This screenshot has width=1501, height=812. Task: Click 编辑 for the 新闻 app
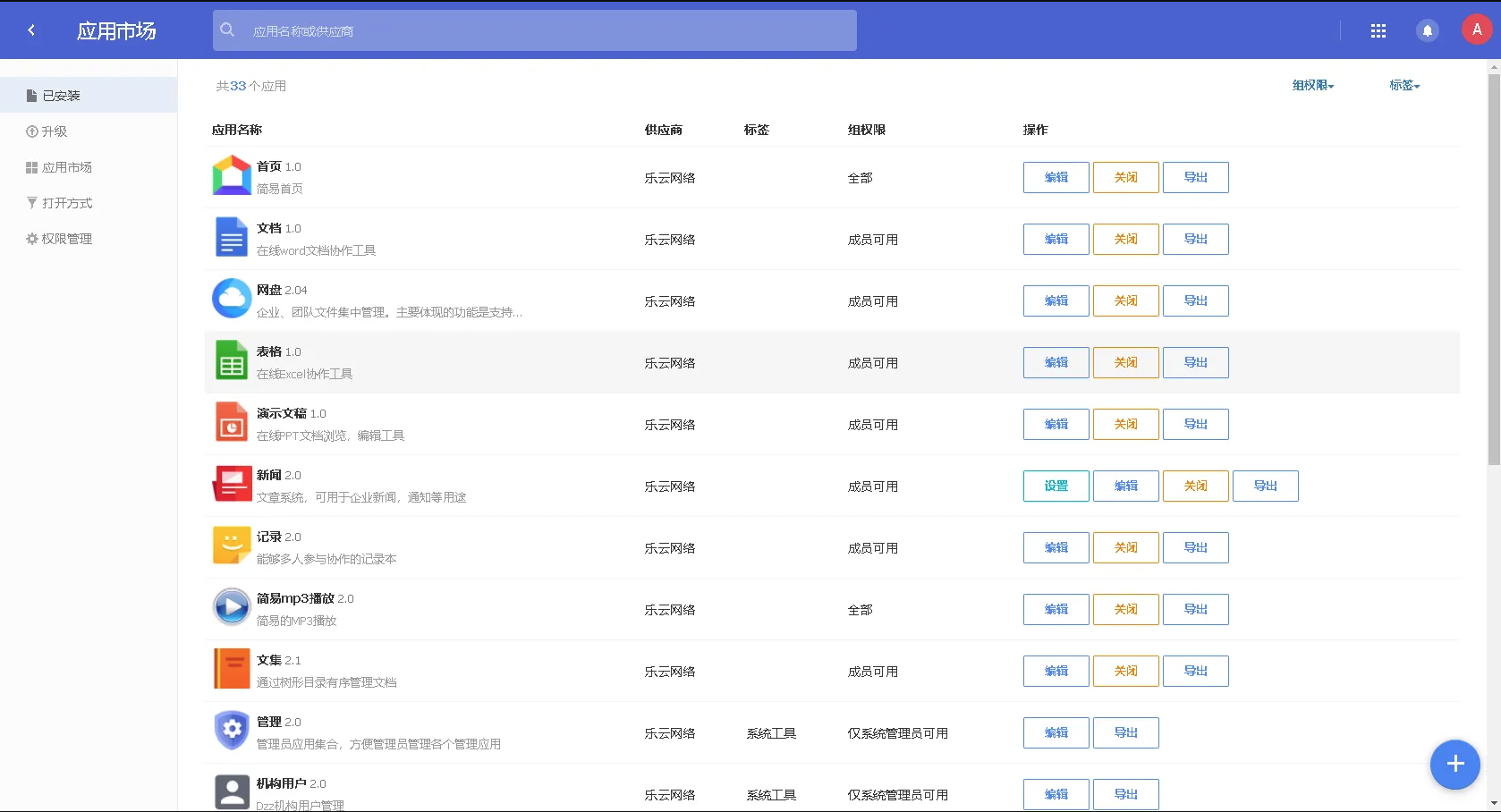(x=1126, y=486)
